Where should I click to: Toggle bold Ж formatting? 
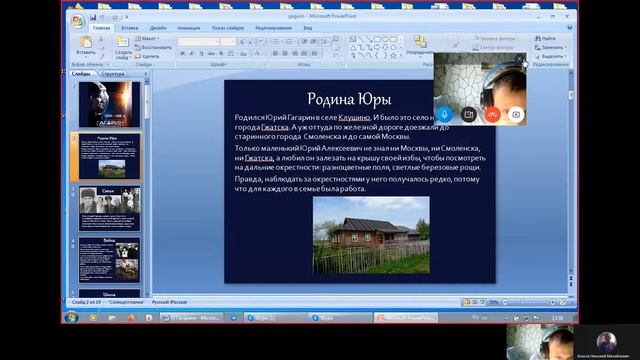coord(182,53)
